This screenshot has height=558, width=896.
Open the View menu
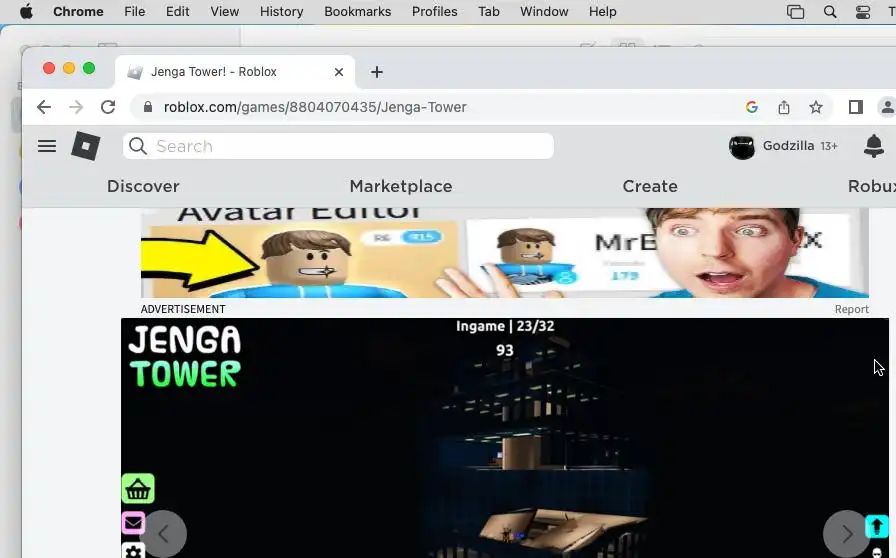tap(225, 11)
